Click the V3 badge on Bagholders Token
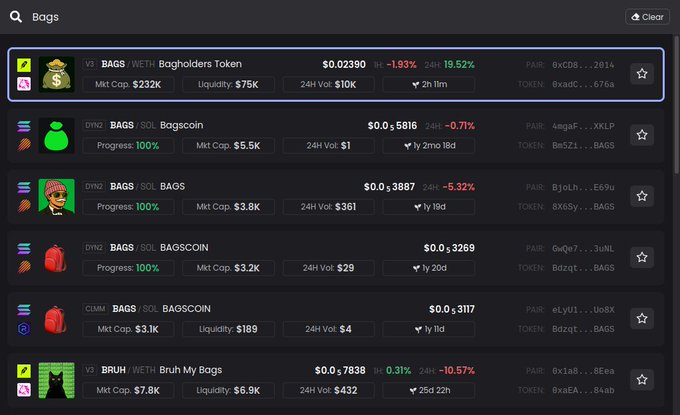Image resolution: width=680 pixels, height=415 pixels. (89, 64)
